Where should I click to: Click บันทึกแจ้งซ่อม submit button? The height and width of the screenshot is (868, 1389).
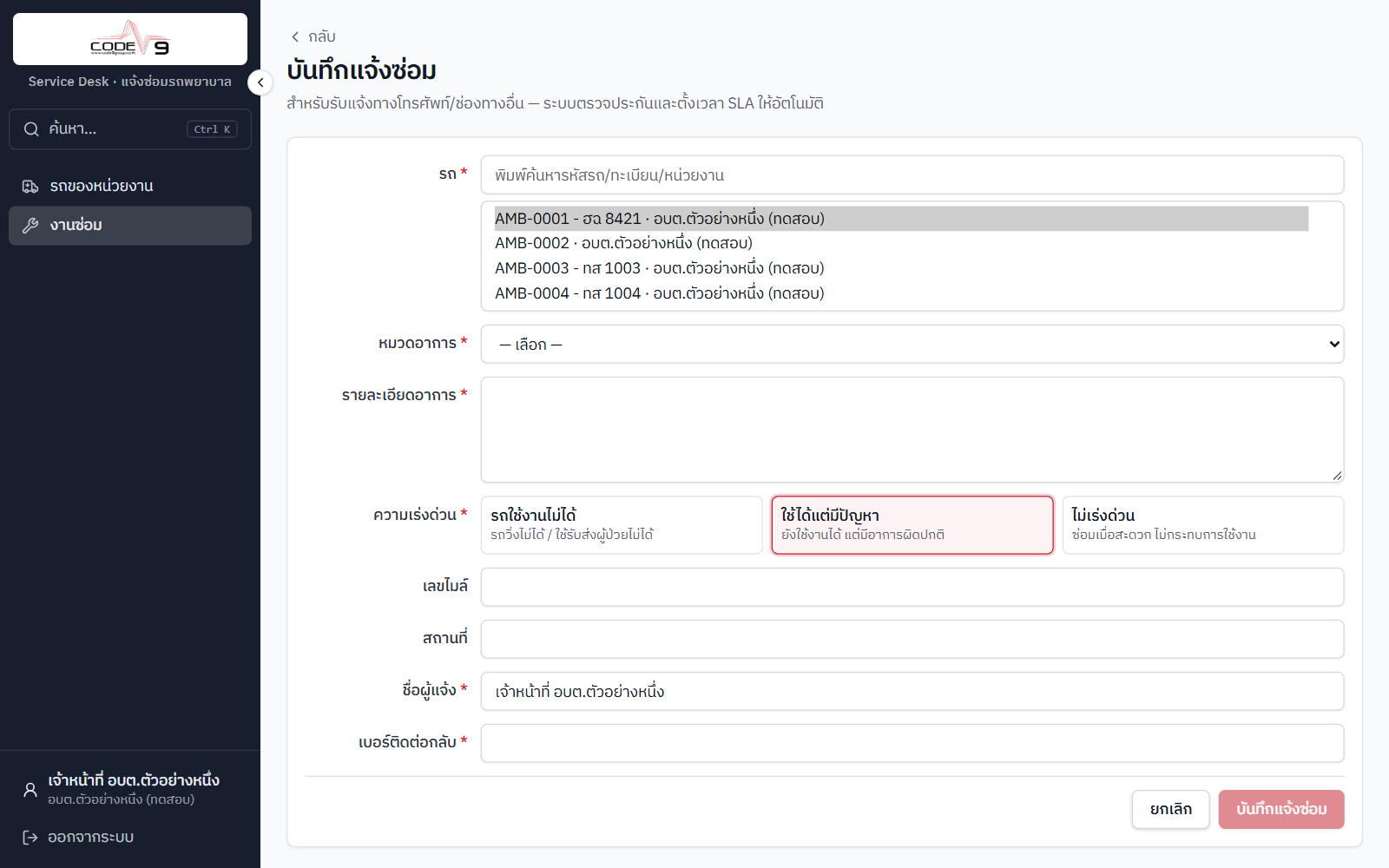tap(1281, 809)
